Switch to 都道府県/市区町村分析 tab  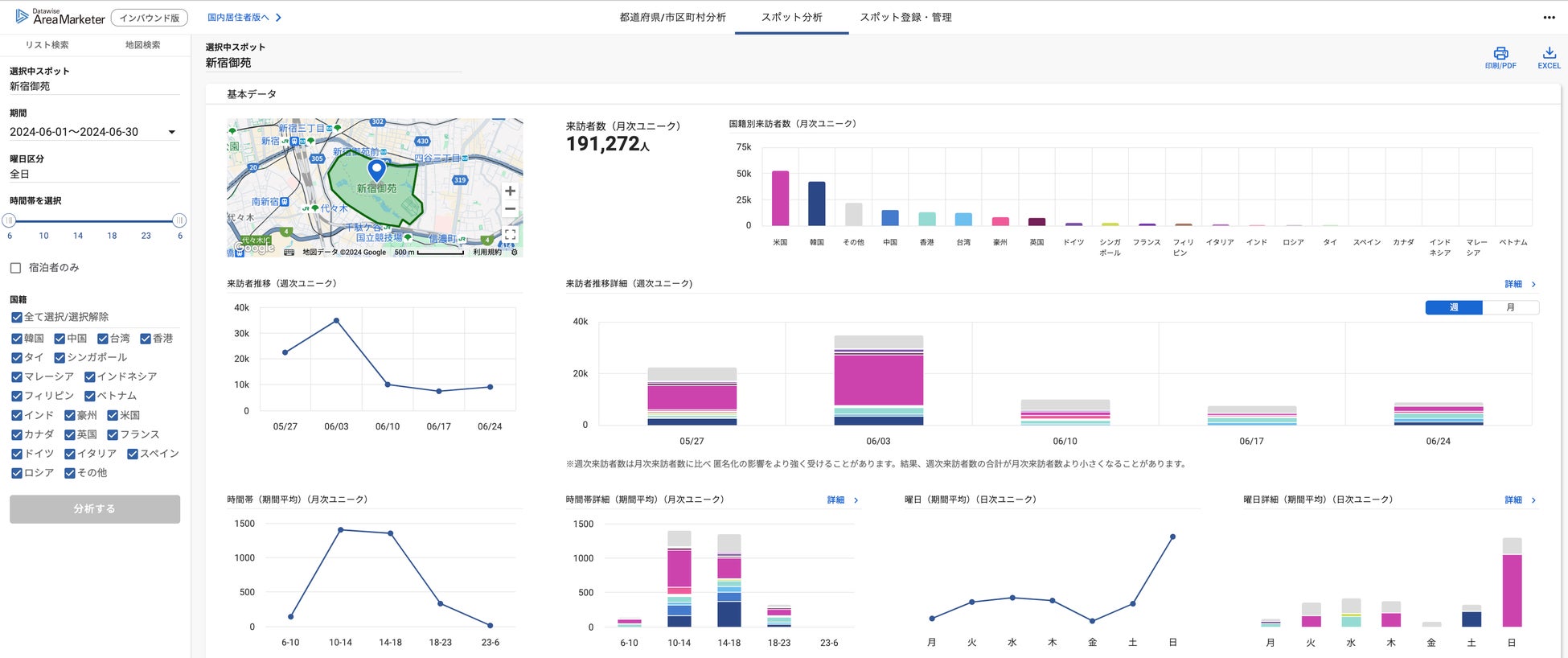point(672,18)
